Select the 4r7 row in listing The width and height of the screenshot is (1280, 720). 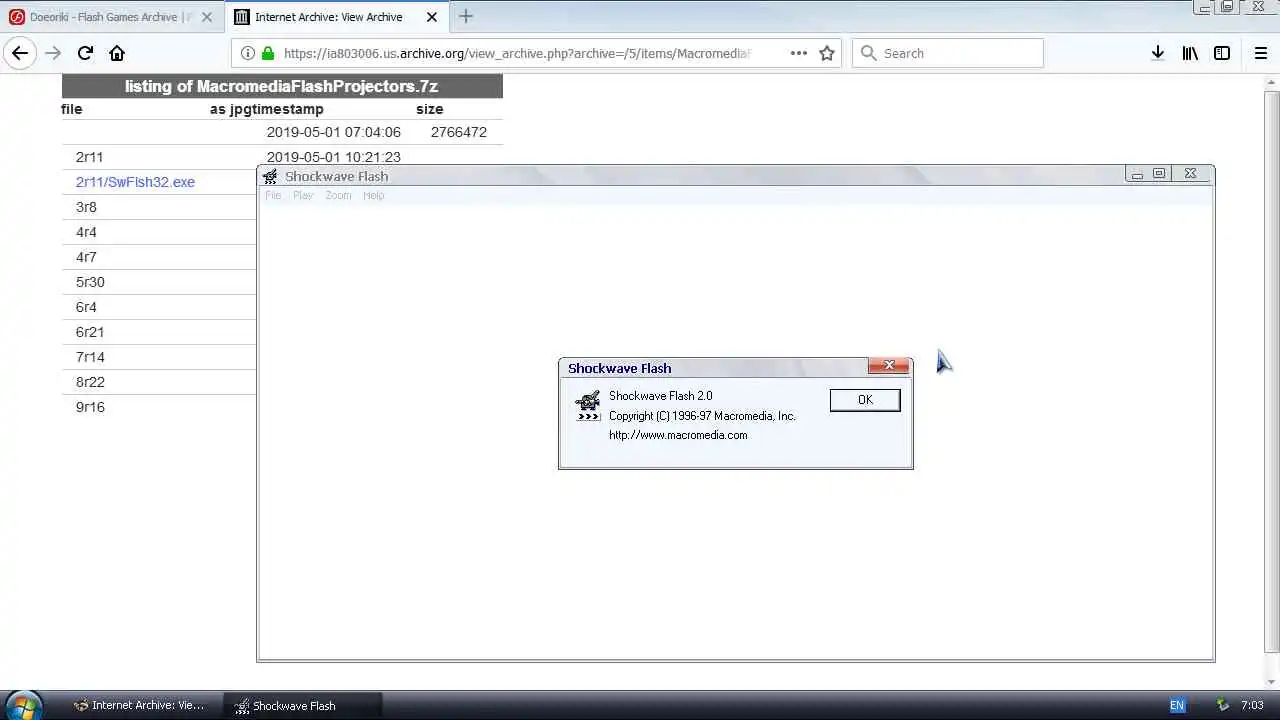86,257
